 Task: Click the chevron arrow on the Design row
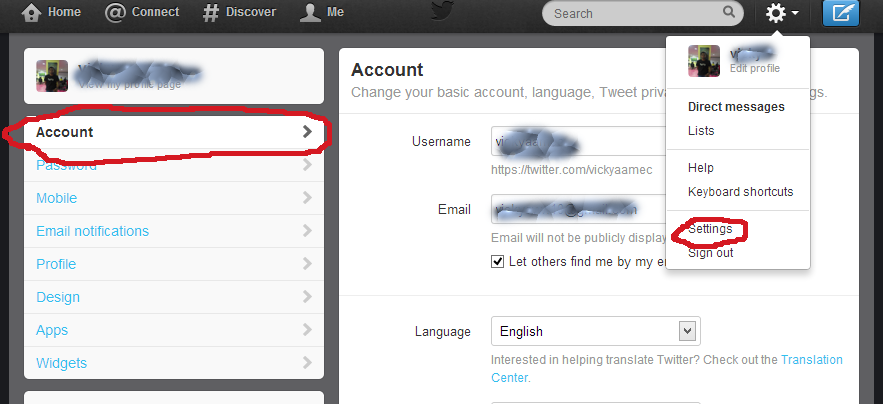click(307, 296)
